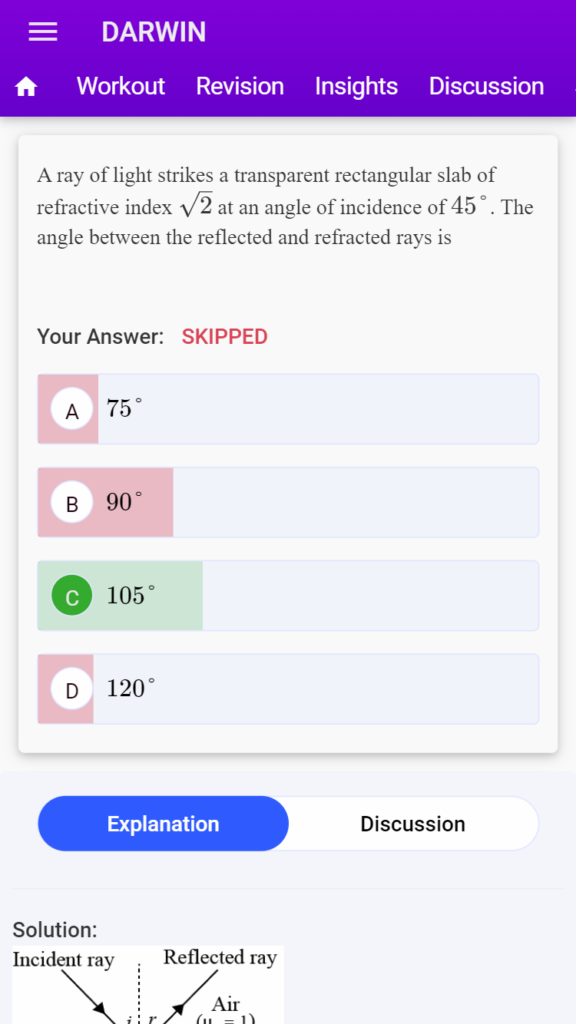Open the Discussion tab in top navigation

(x=486, y=86)
